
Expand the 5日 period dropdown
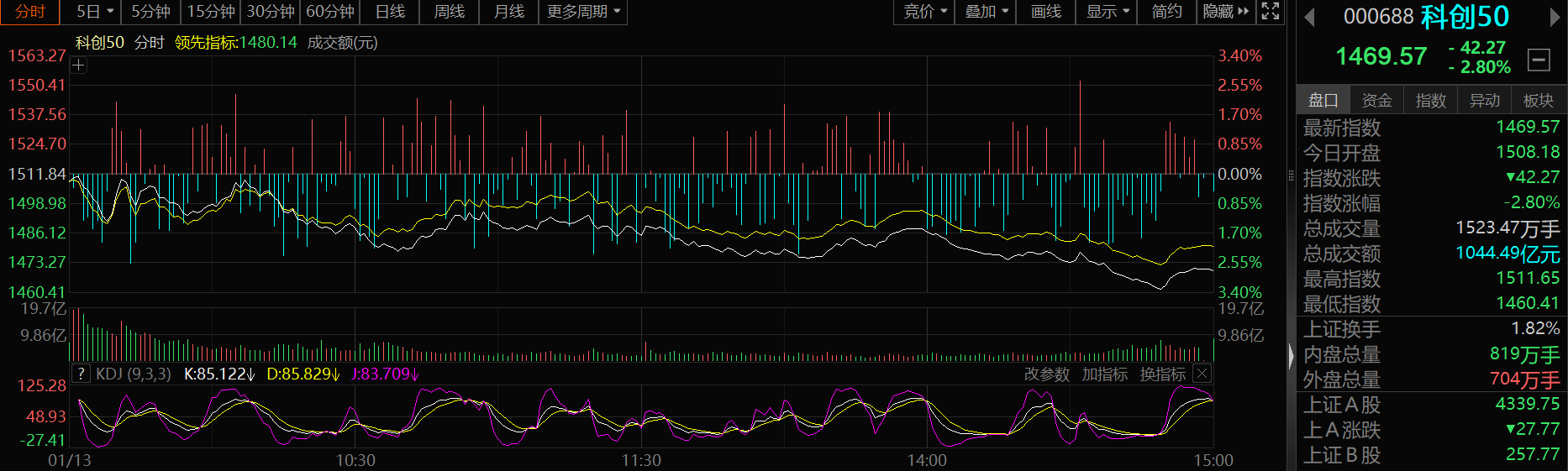click(x=94, y=12)
